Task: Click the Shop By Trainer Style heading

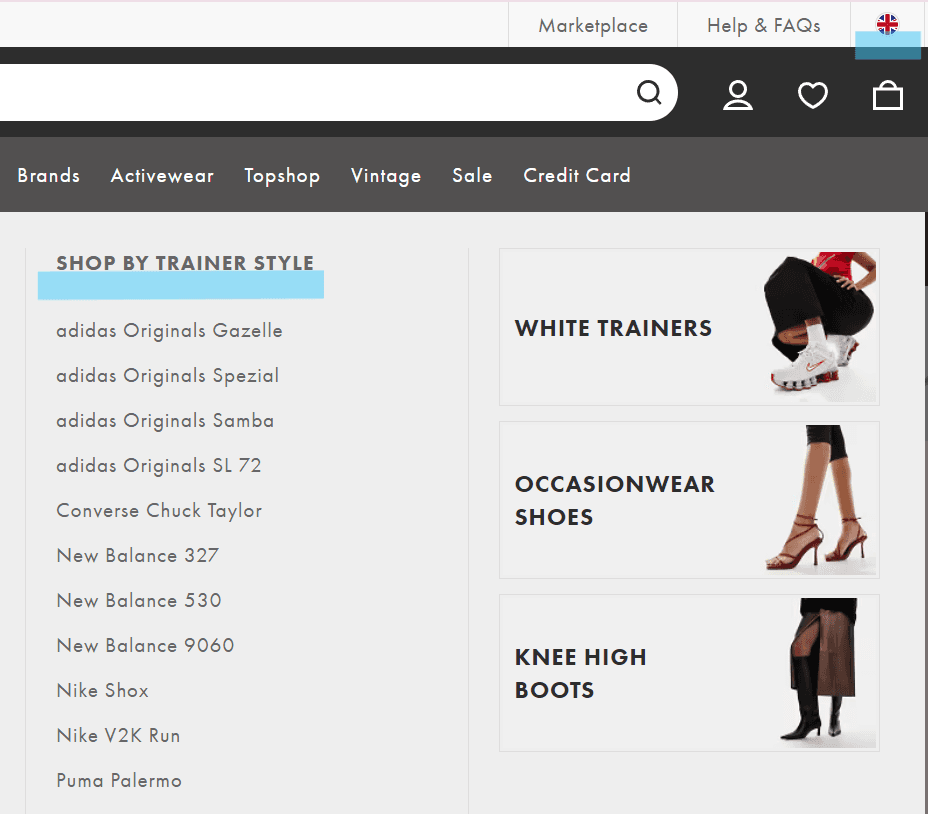Action: (185, 263)
